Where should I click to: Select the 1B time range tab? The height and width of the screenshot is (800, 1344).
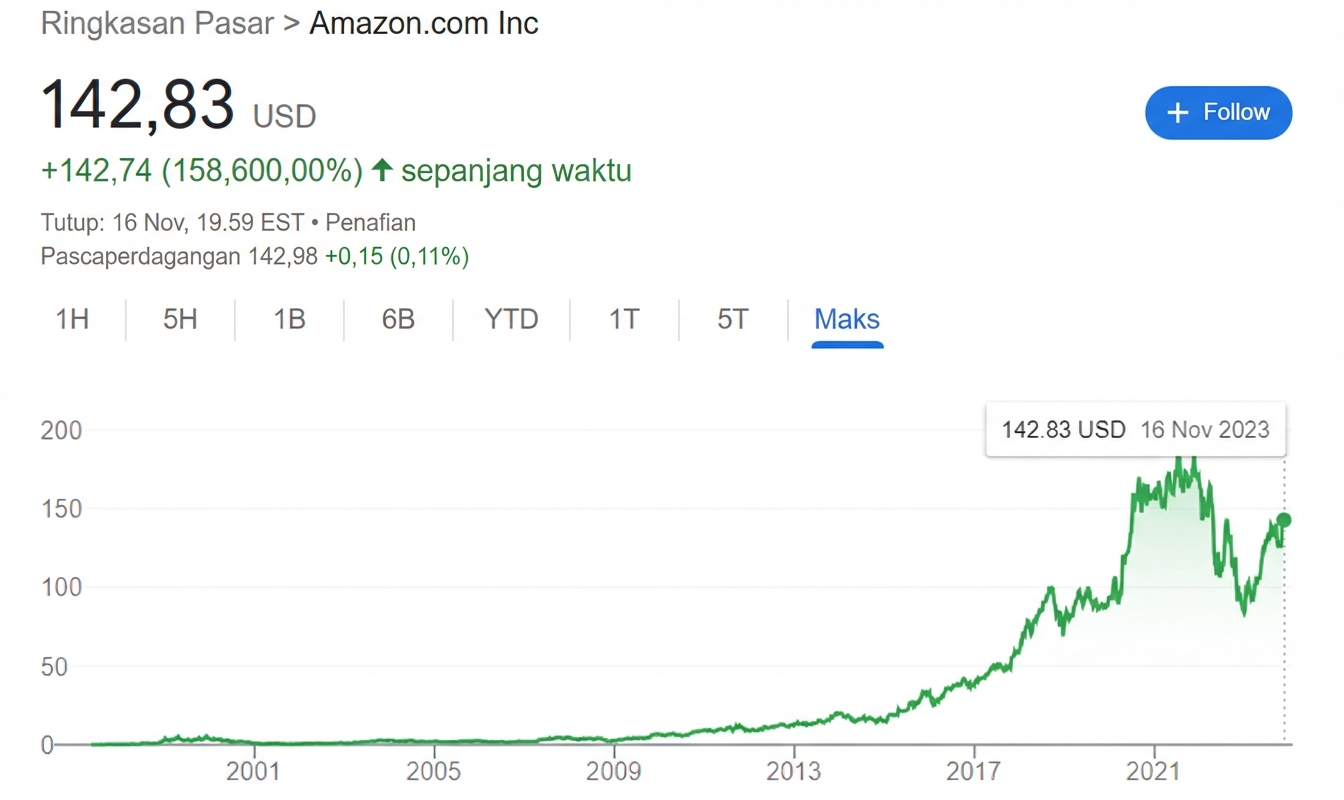[x=288, y=319]
